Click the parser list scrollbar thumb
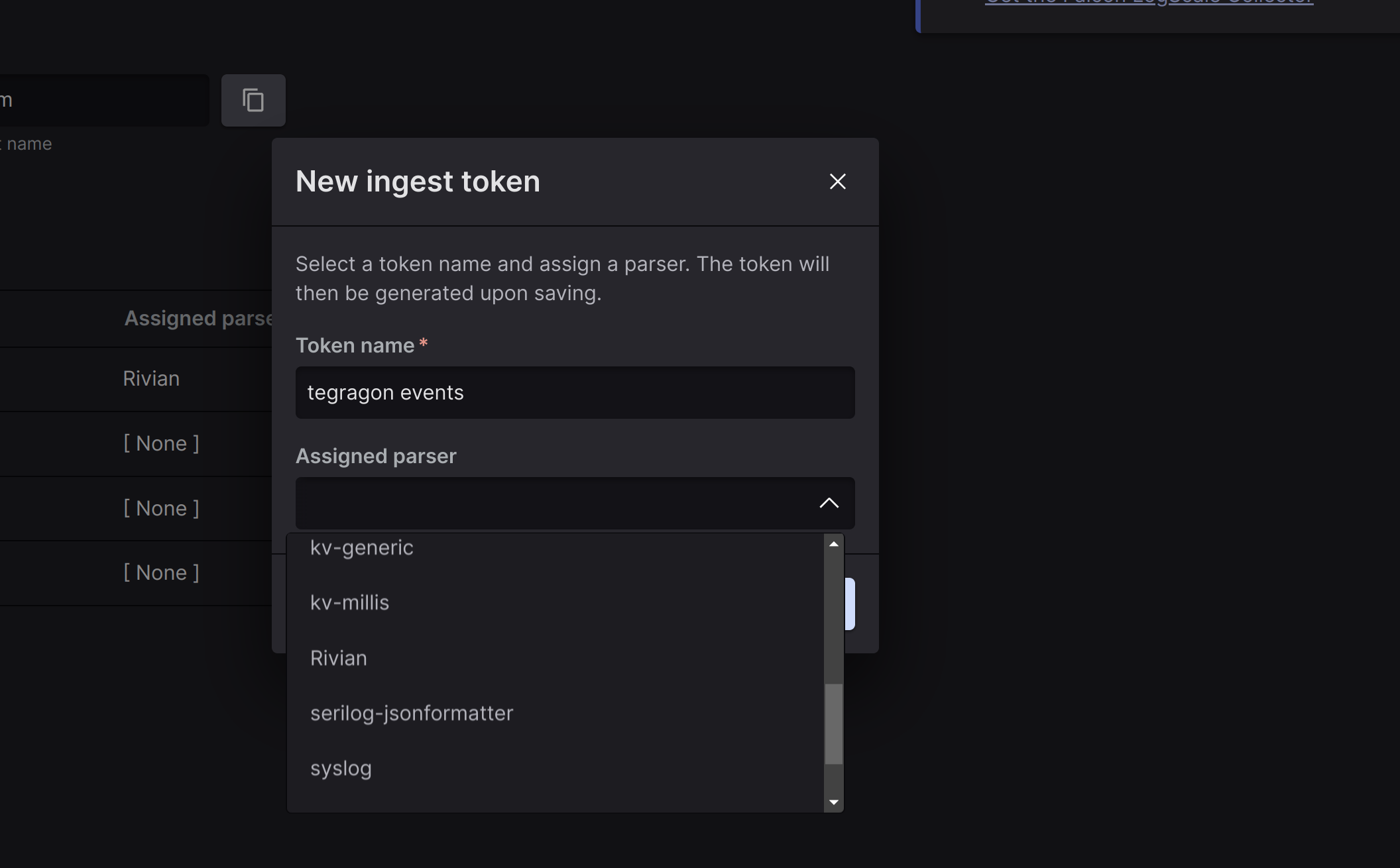This screenshot has height=868, width=1400. [x=834, y=724]
